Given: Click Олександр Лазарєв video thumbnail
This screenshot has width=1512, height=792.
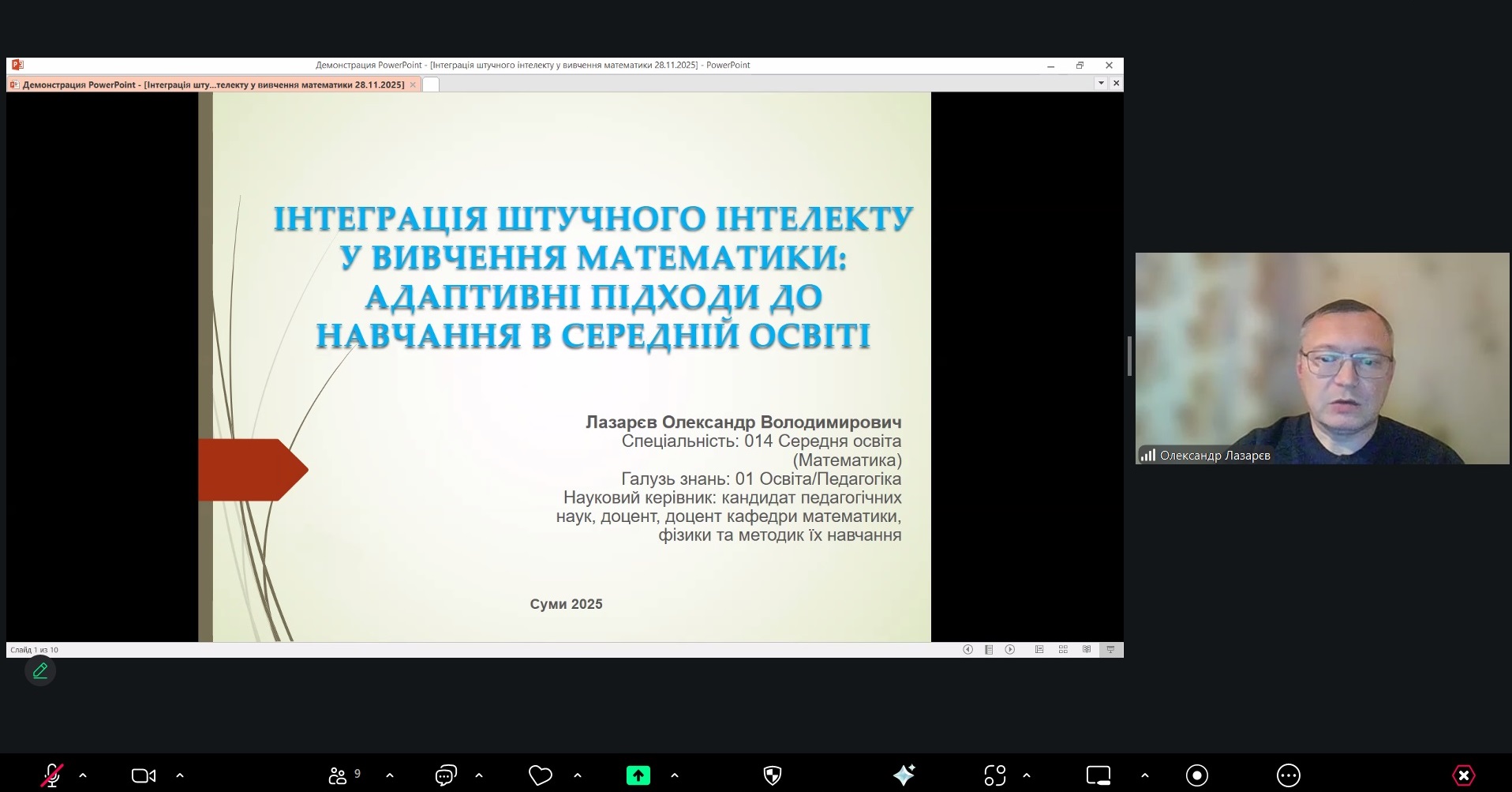Looking at the screenshot, I should click(1322, 358).
